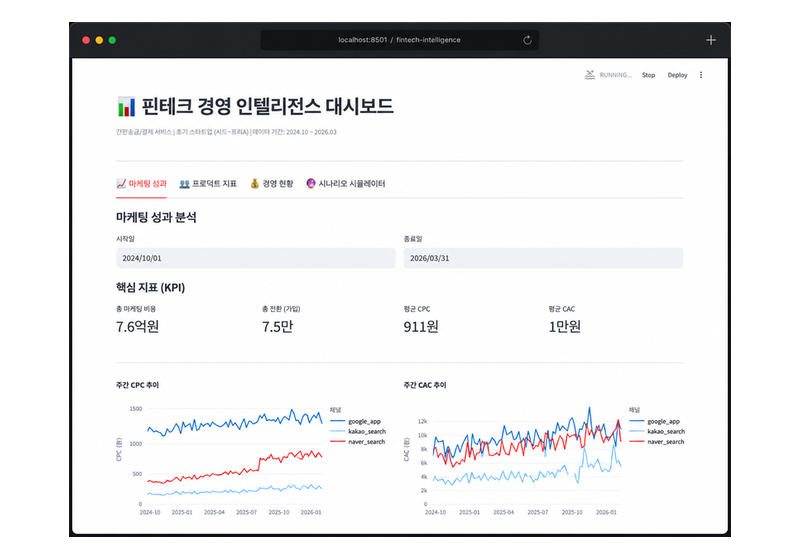Viewport: 800px width, 560px height.
Task: Open the 시작일 date picker field
Action: coord(256,258)
